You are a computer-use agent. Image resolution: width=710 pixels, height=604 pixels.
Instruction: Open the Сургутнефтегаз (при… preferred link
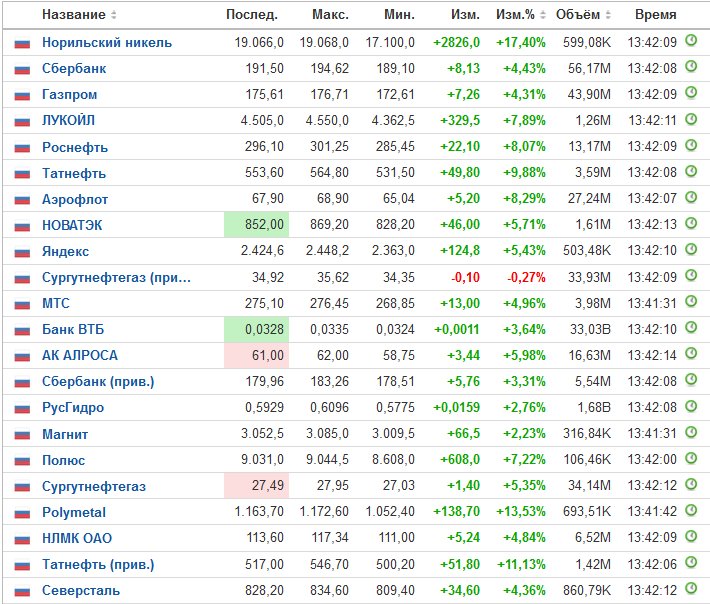[116, 277]
